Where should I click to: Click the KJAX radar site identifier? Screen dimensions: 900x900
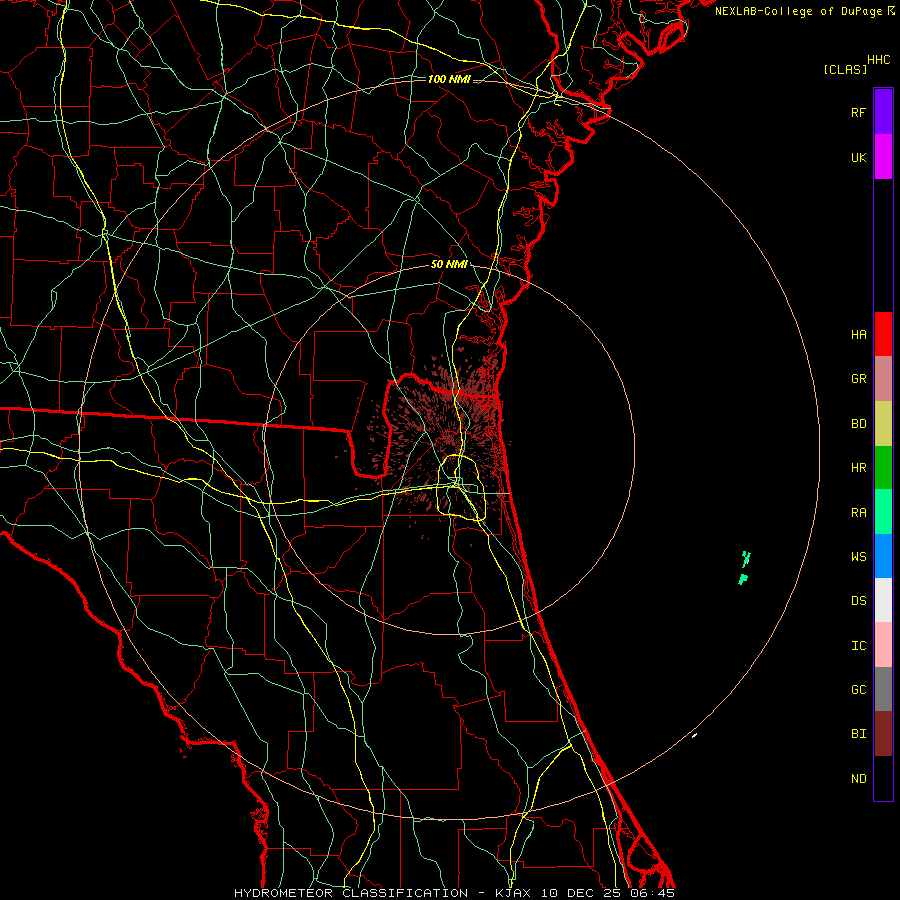(x=513, y=893)
